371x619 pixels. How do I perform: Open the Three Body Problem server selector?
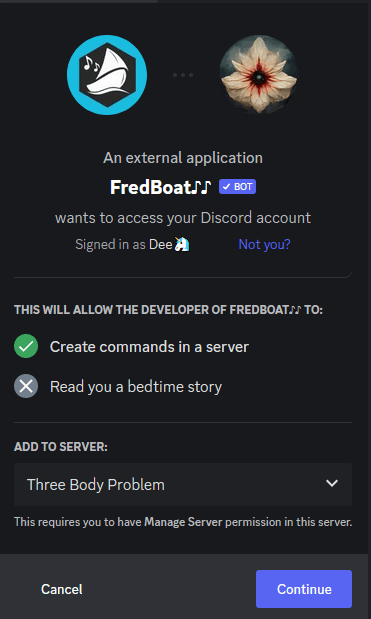click(183, 484)
